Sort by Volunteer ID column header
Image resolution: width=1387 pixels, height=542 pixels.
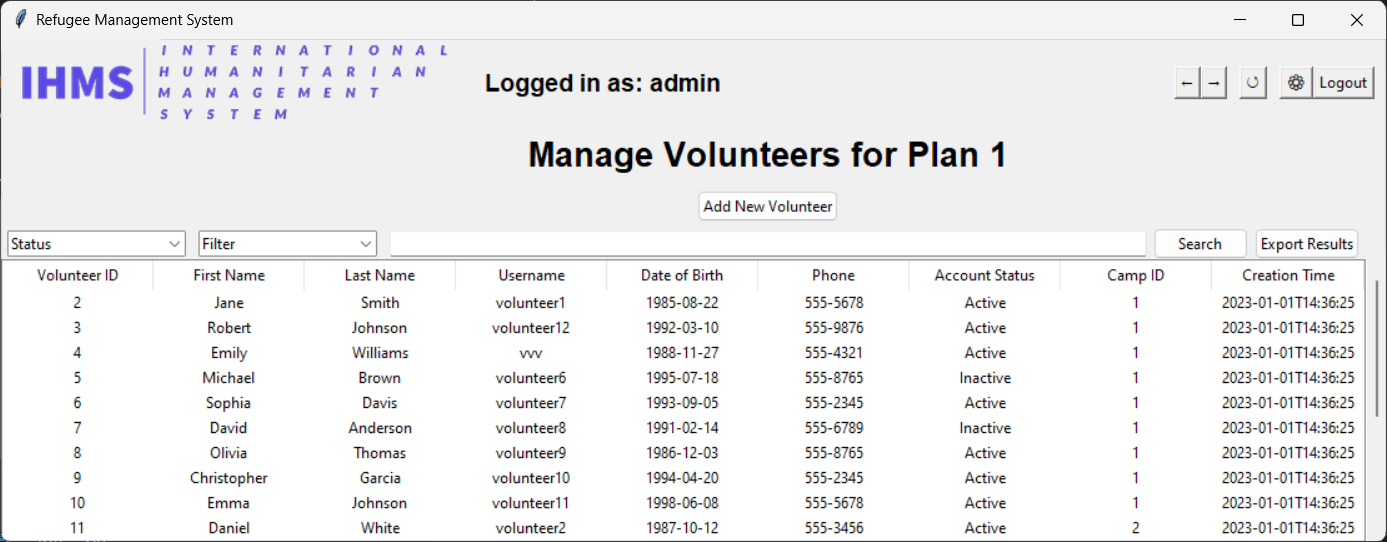(78, 275)
